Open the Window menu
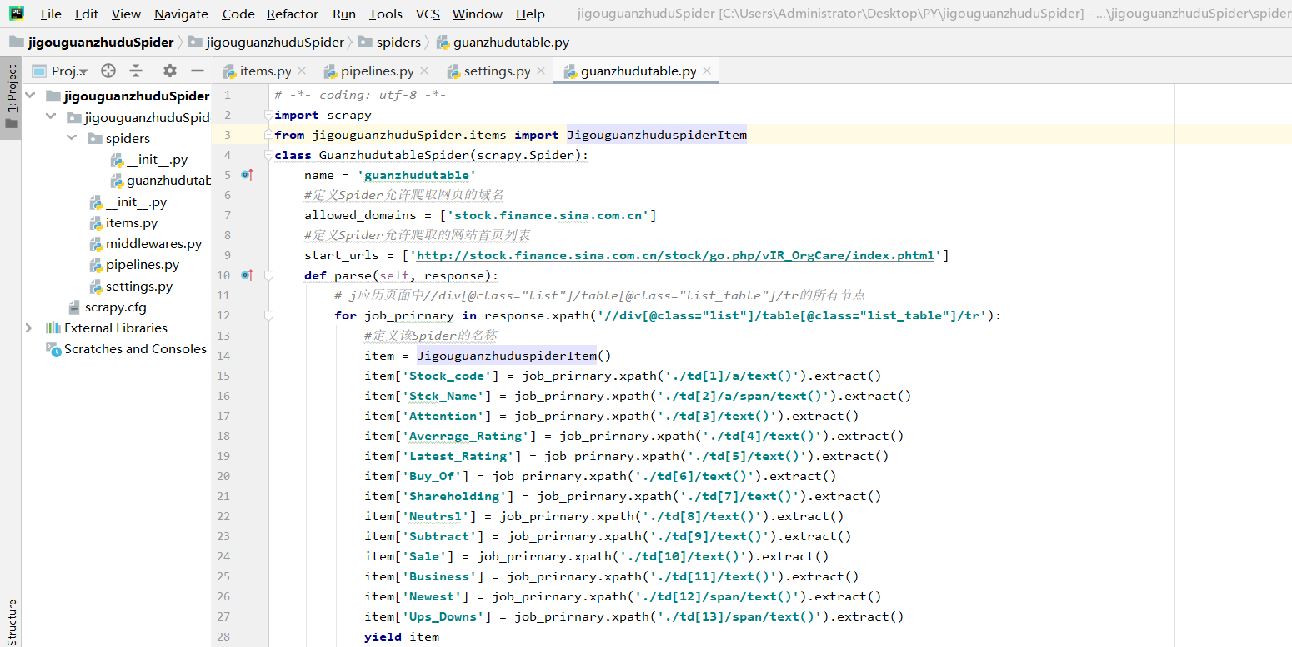The image size is (1292, 647). point(477,14)
